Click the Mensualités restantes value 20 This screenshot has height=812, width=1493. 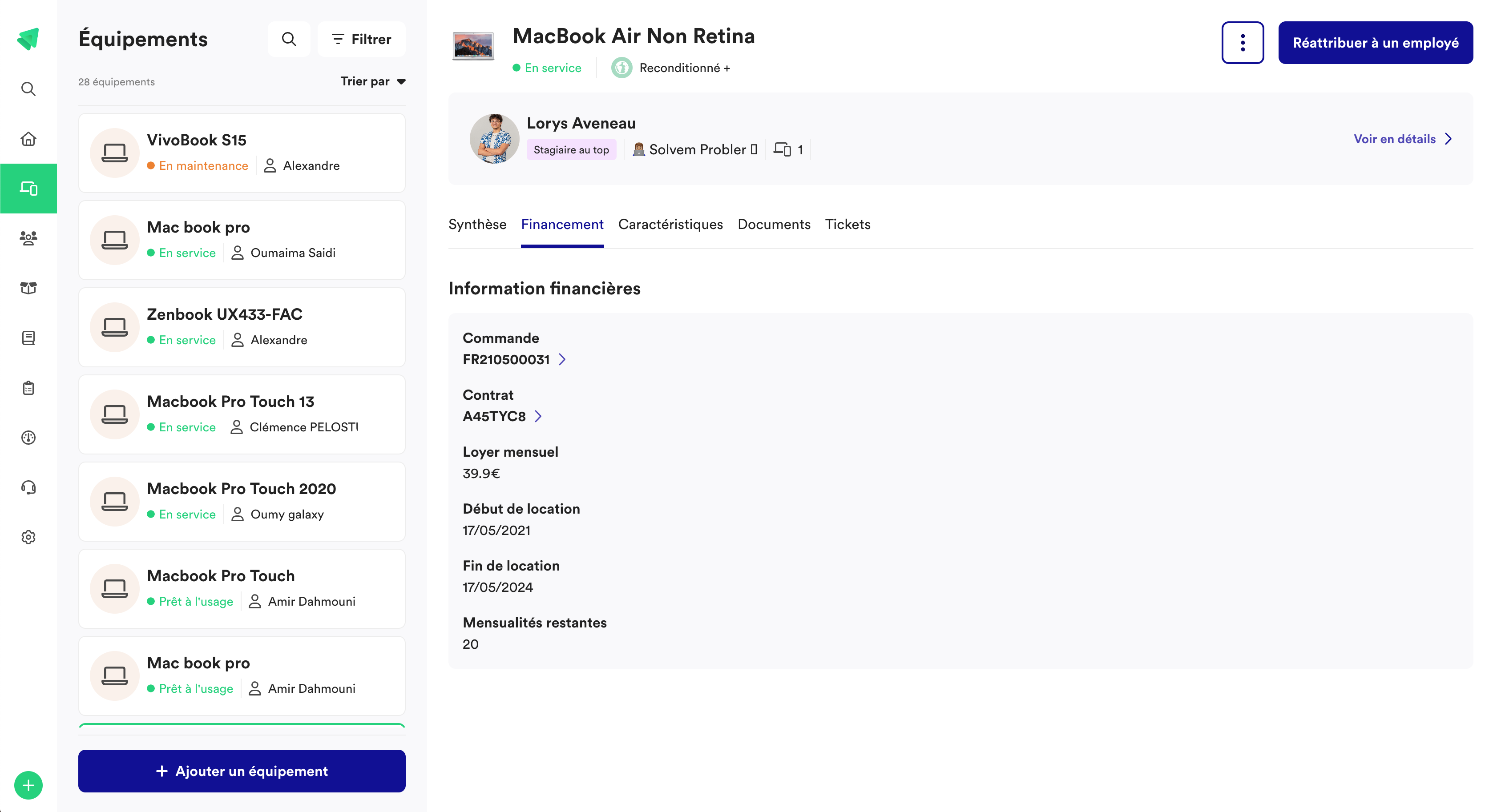pos(470,645)
